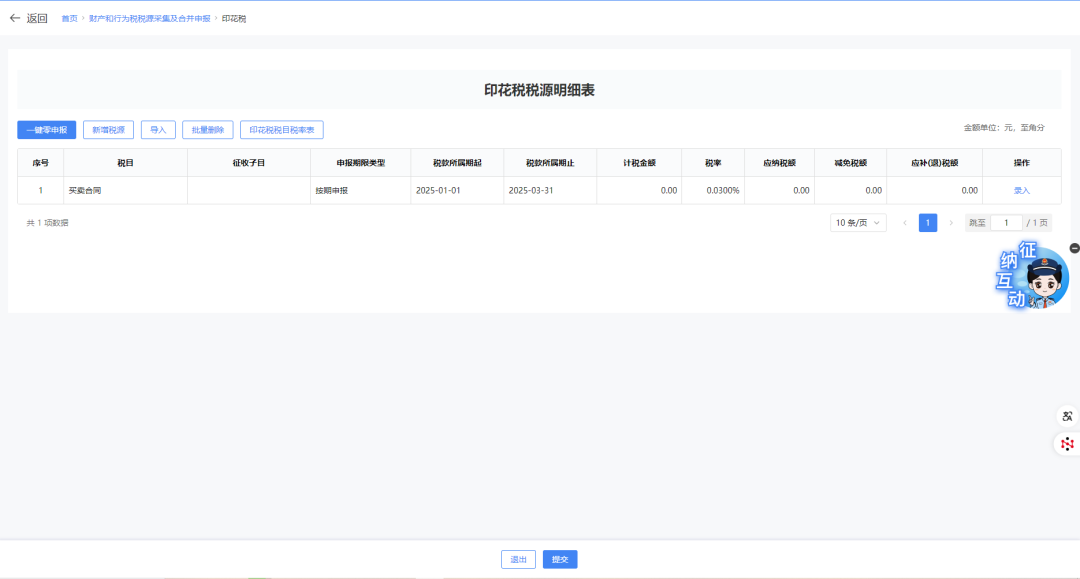1080x579 pixels.
Task: Click the blue highlighted page number slider area
Action: pyautogui.click(x=928, y=222)
